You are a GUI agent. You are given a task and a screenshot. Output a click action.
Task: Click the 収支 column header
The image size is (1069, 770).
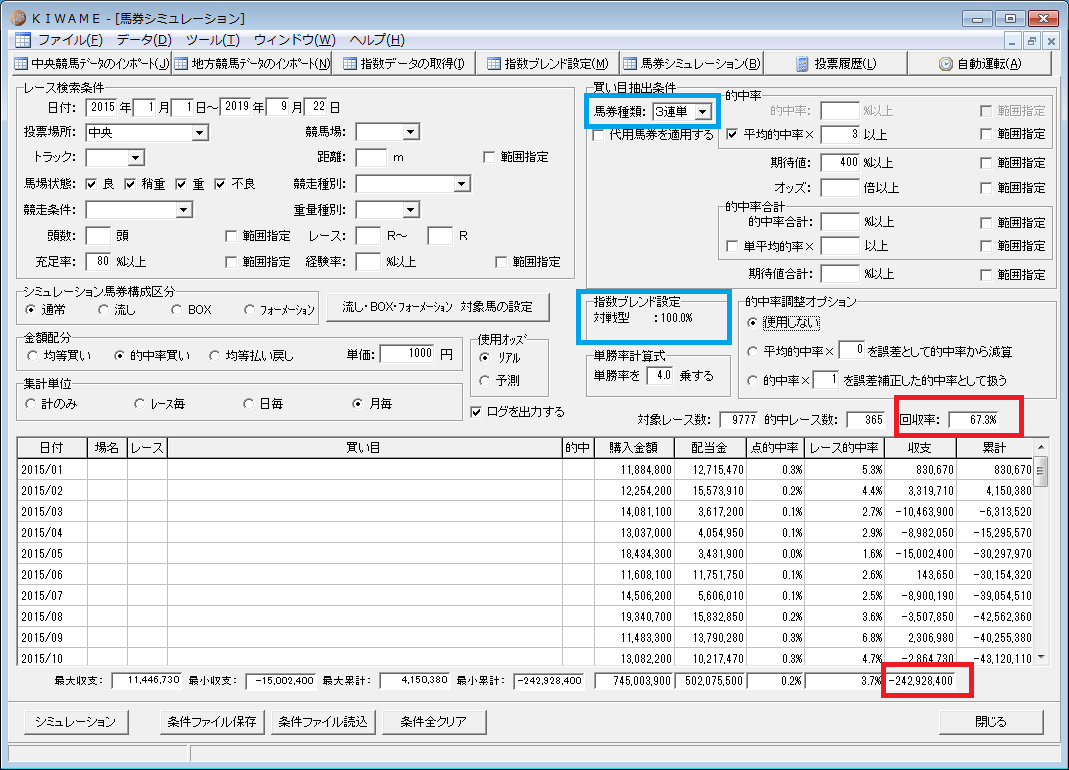[920, 448]
